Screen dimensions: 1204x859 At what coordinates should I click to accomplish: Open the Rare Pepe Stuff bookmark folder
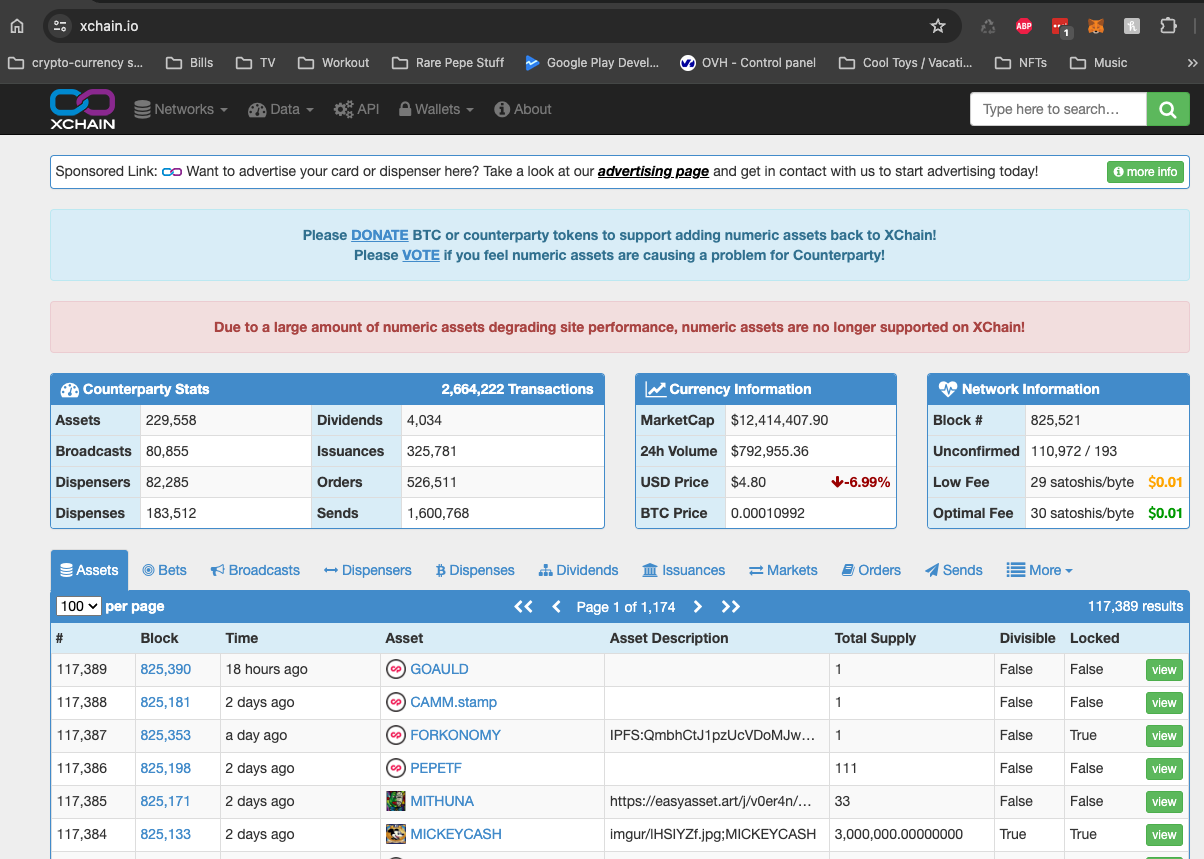448,62
